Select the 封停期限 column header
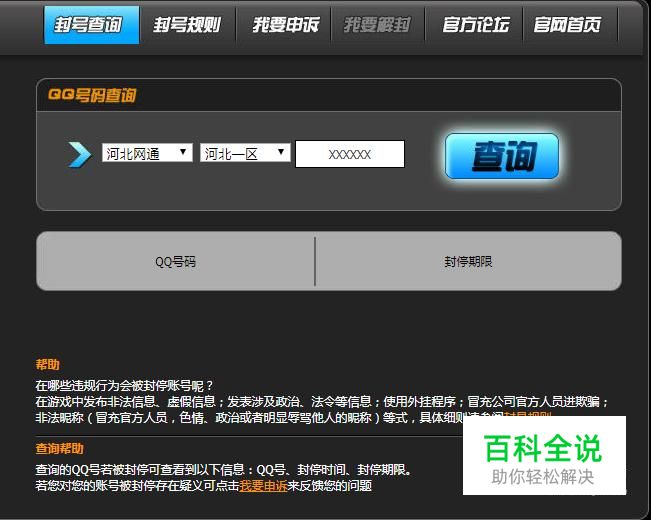 tap(468, 262)
